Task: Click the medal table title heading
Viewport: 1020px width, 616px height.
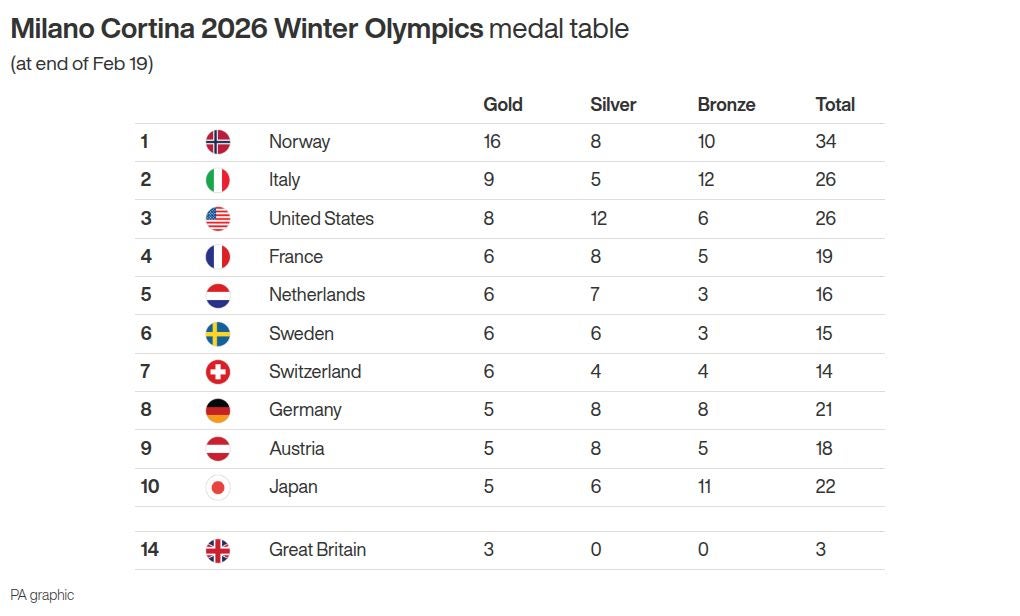Action: point(320,29)
